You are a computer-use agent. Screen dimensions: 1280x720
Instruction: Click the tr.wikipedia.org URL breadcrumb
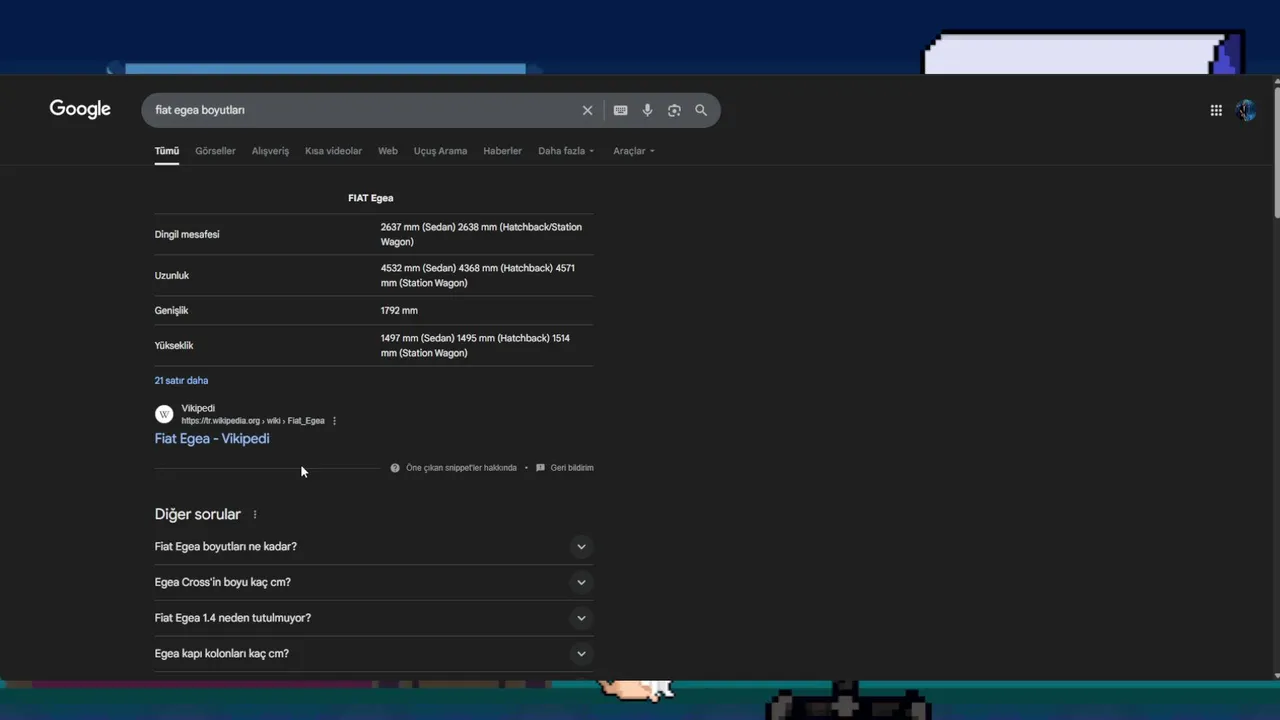(253, 421)
